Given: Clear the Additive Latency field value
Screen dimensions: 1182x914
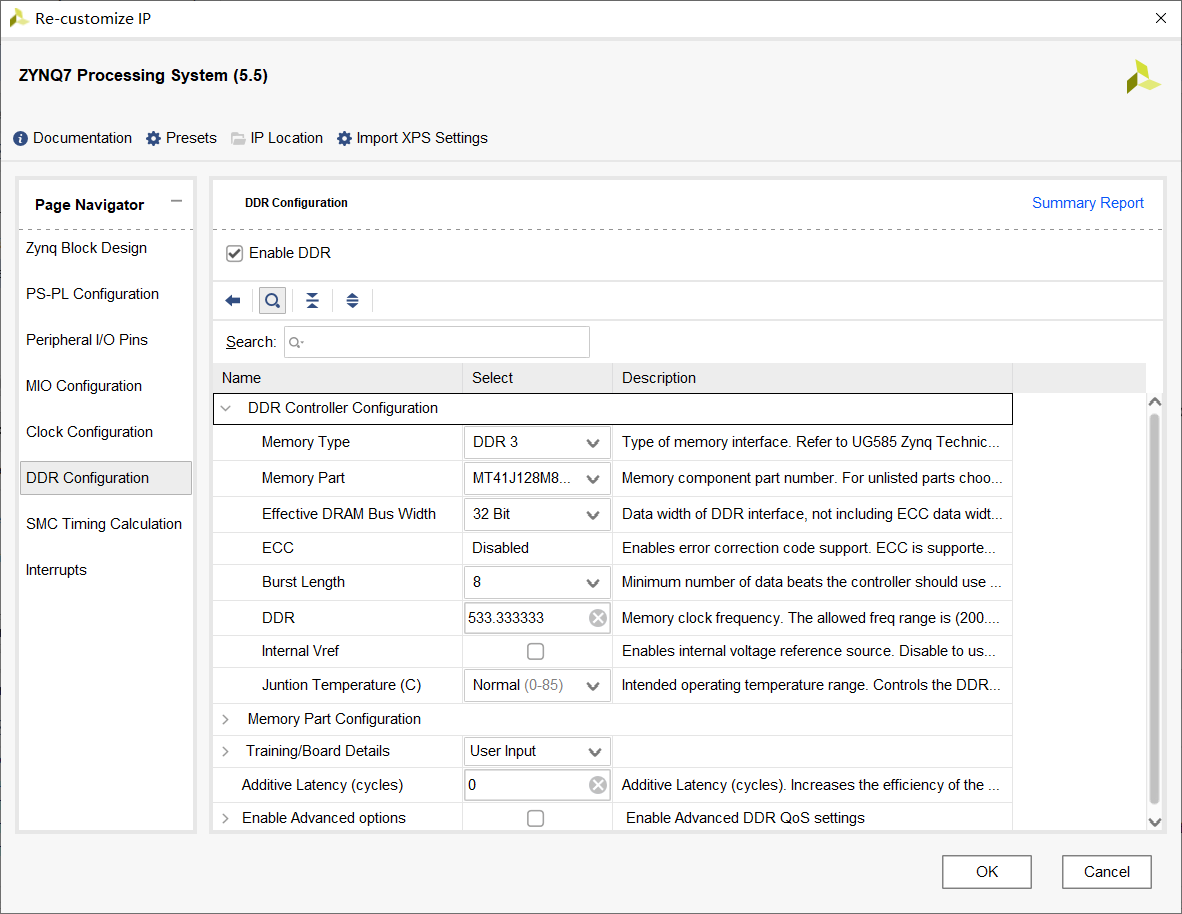Looking at the screenshot, I should (598, 785).
